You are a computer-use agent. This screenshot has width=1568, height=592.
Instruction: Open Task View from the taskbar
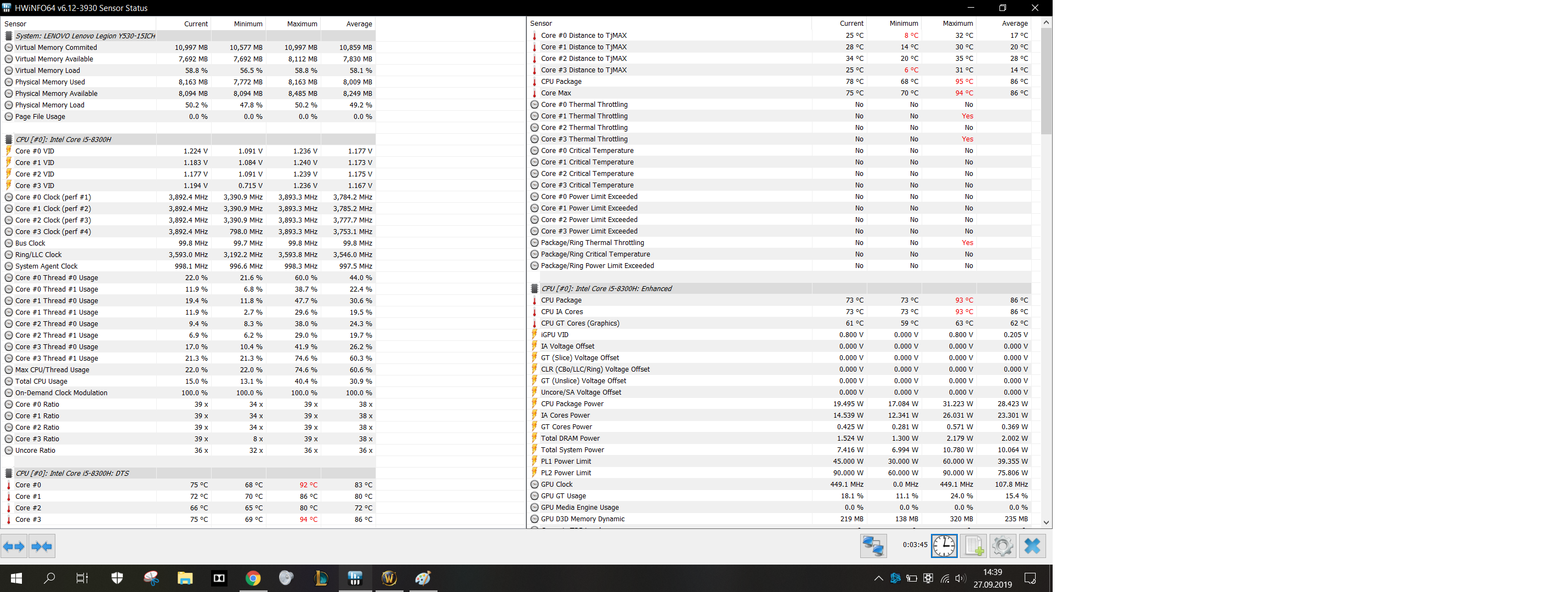[82, 578]
